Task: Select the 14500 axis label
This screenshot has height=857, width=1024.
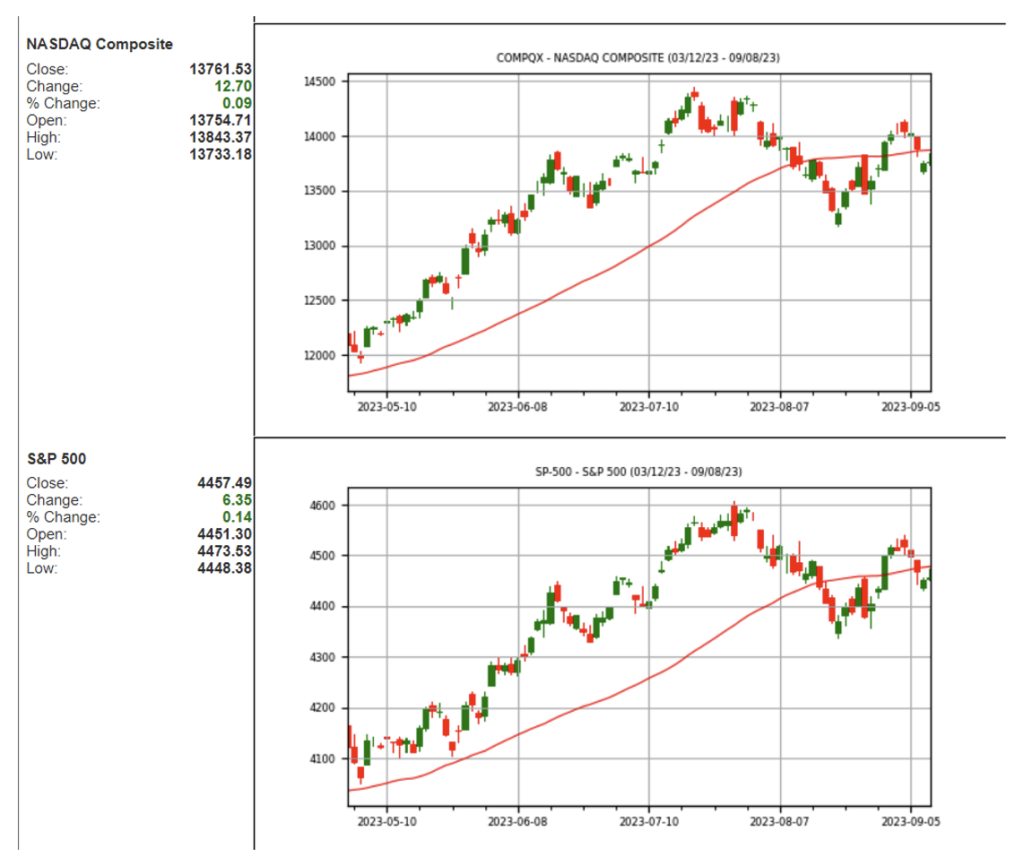Action: click(319, 82)
